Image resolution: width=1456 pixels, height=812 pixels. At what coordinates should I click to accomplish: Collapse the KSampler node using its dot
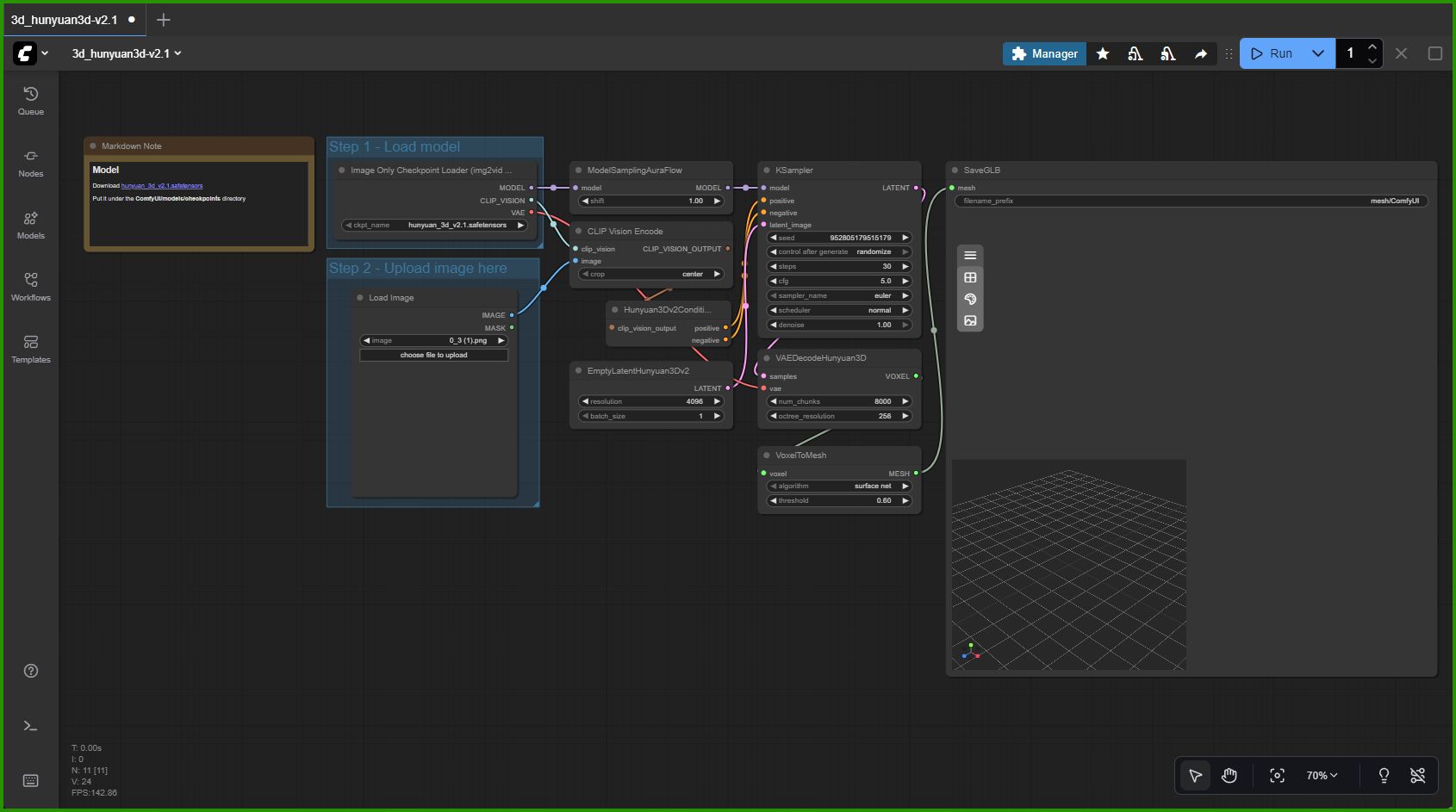[767, 170]
